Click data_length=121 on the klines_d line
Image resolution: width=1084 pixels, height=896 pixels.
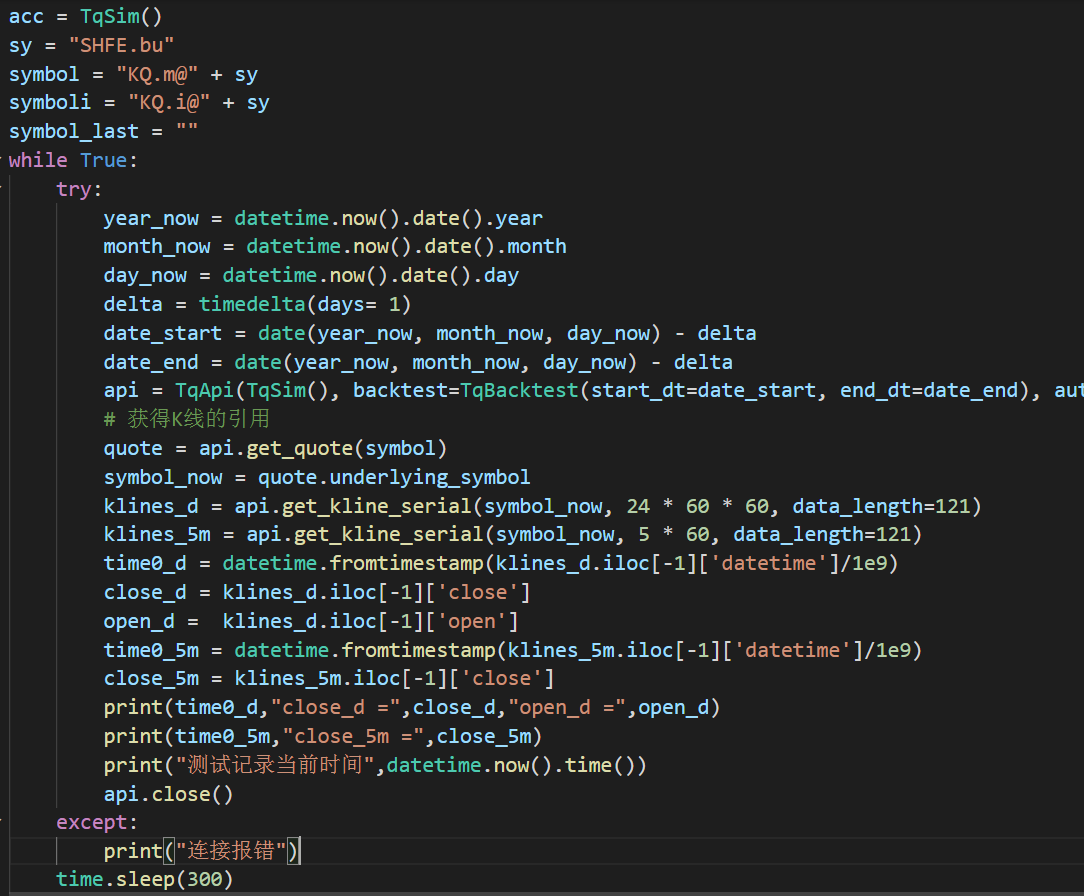point(905,506)
